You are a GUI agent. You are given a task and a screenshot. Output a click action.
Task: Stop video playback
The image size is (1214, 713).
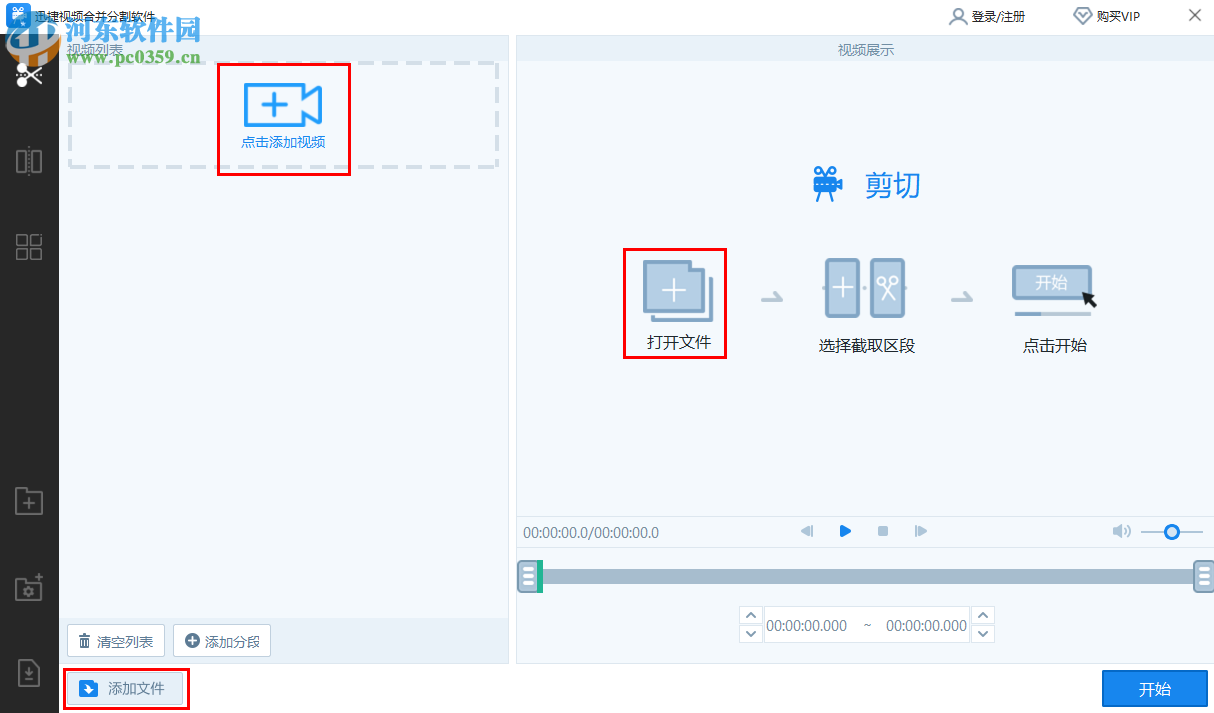click(882, 531)
